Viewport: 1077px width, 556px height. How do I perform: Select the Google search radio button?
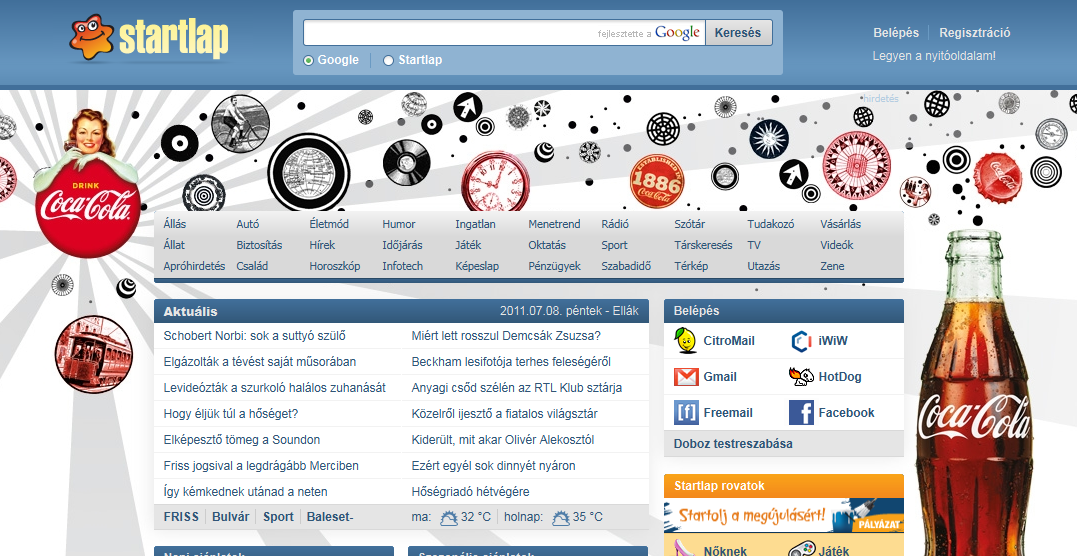(308, 60)
